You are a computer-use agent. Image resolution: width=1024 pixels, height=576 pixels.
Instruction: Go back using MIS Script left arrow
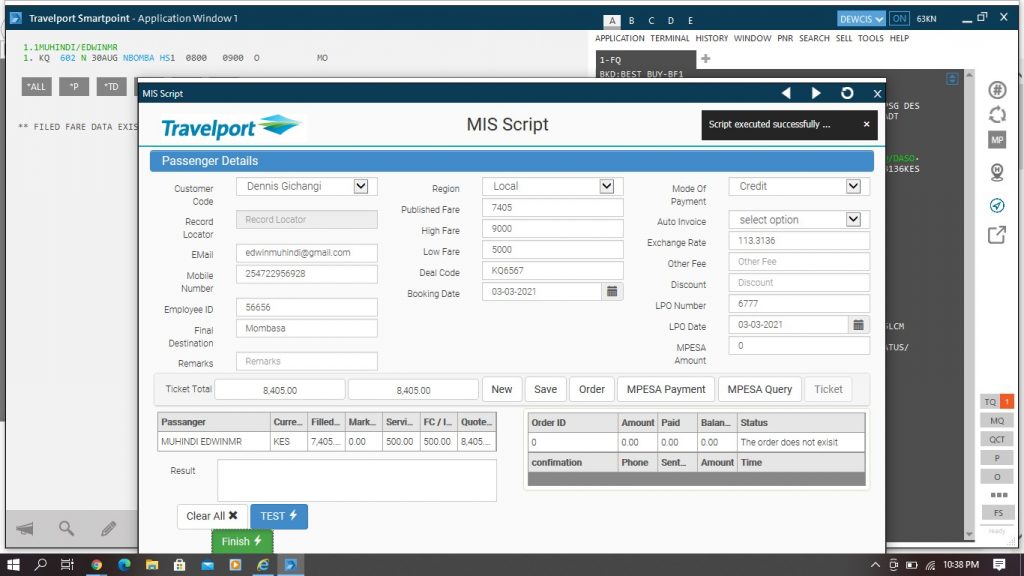[786, 93]
